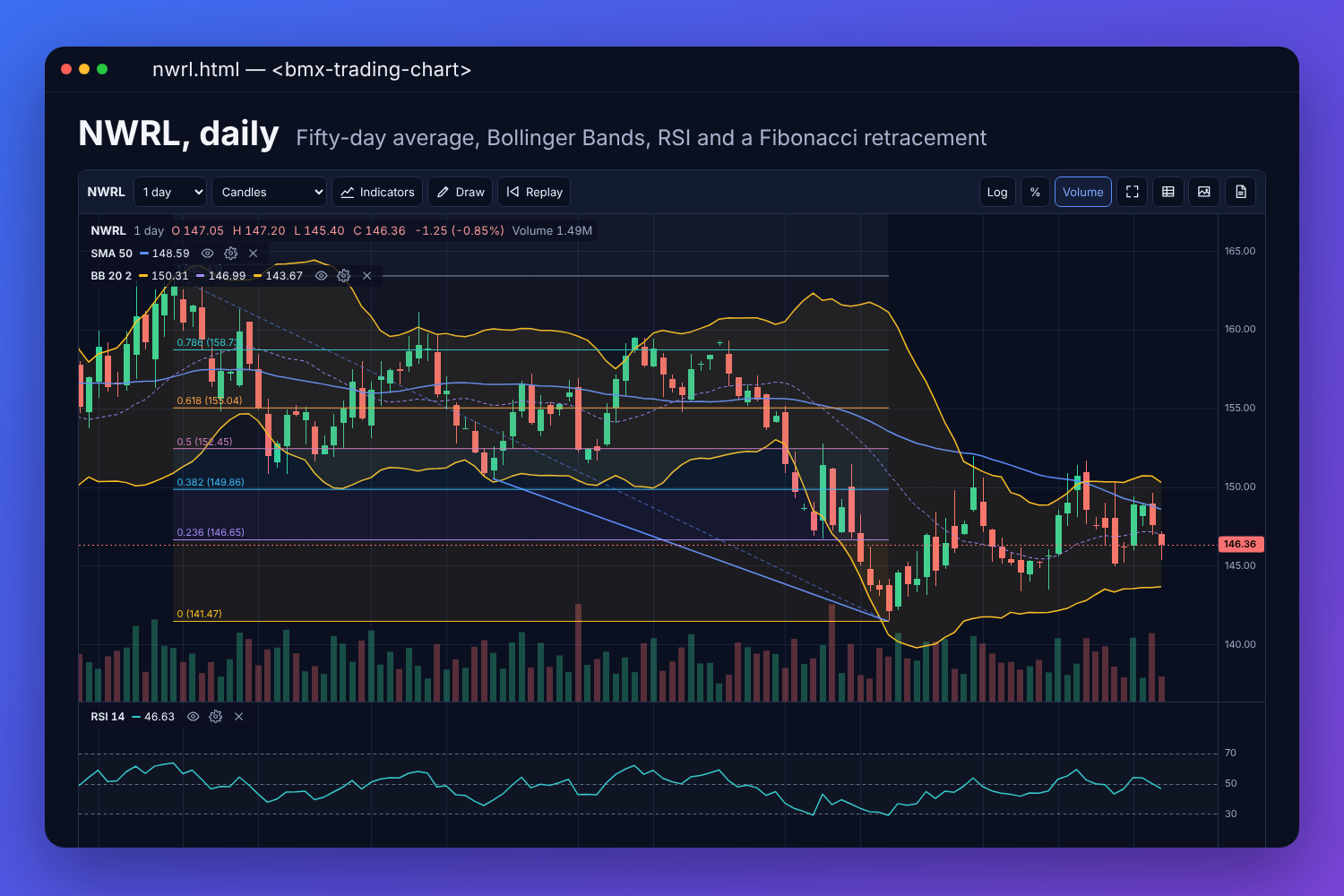Click the RSI 70 axis level label
The height and width of the screenshot is (896, 1344).
pos(1230,753)
